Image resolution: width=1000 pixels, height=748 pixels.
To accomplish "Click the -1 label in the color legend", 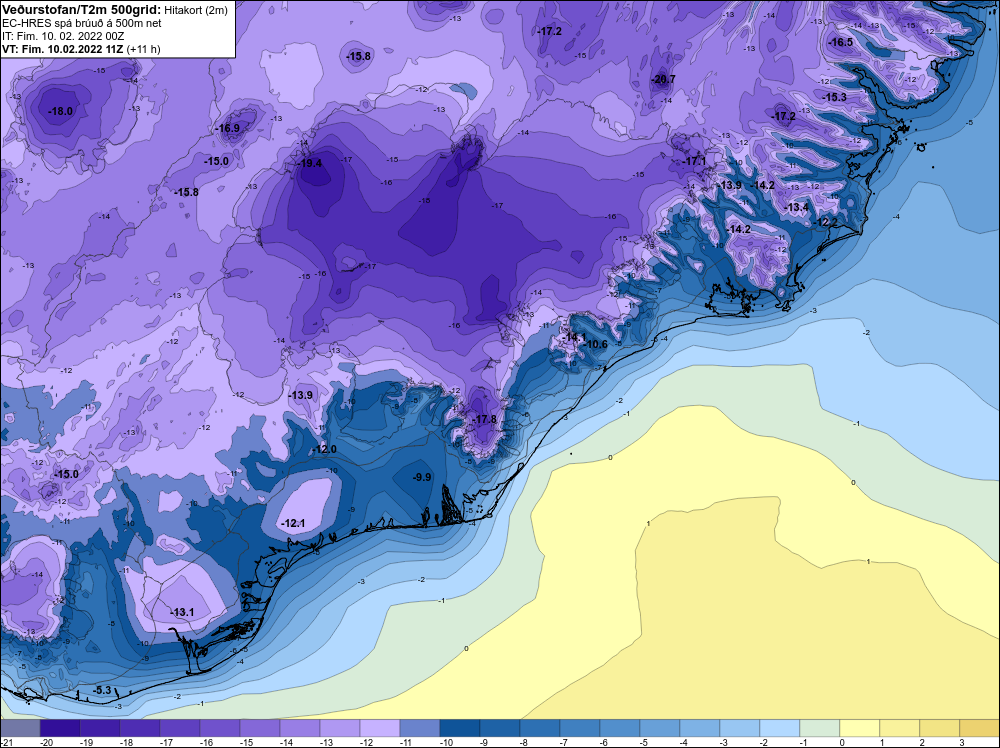I will coord(805,743).
